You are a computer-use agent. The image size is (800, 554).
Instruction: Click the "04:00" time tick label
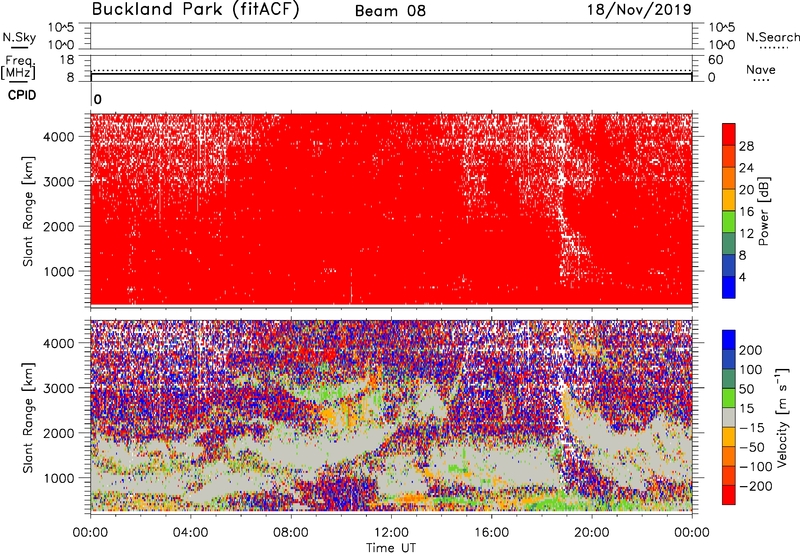[190, 533]
